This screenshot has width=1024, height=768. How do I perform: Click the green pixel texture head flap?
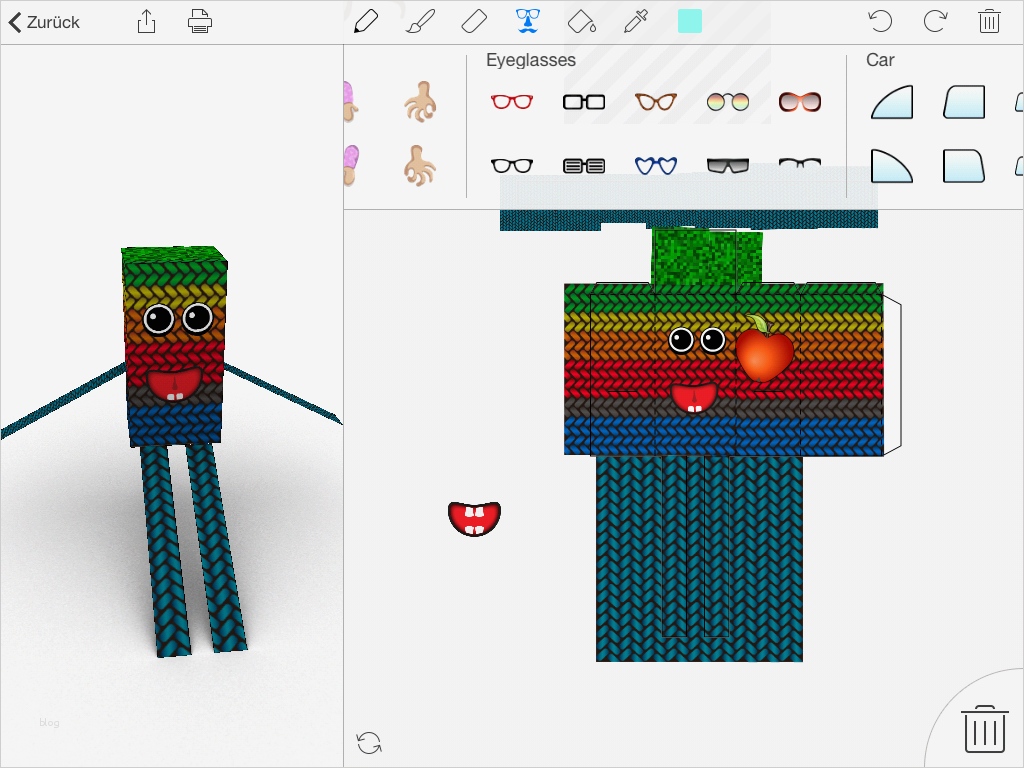[x=707, y=259]
